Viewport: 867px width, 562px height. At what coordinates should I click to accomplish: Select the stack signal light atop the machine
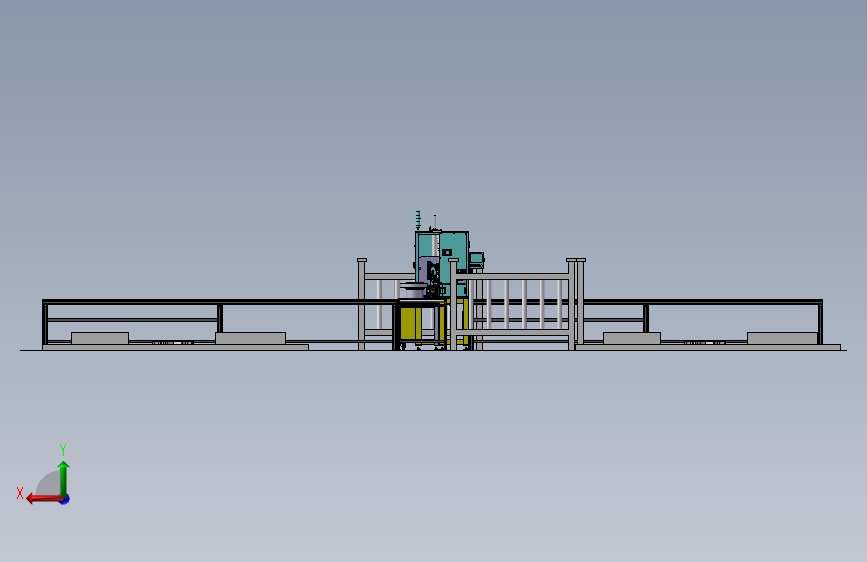418,220
